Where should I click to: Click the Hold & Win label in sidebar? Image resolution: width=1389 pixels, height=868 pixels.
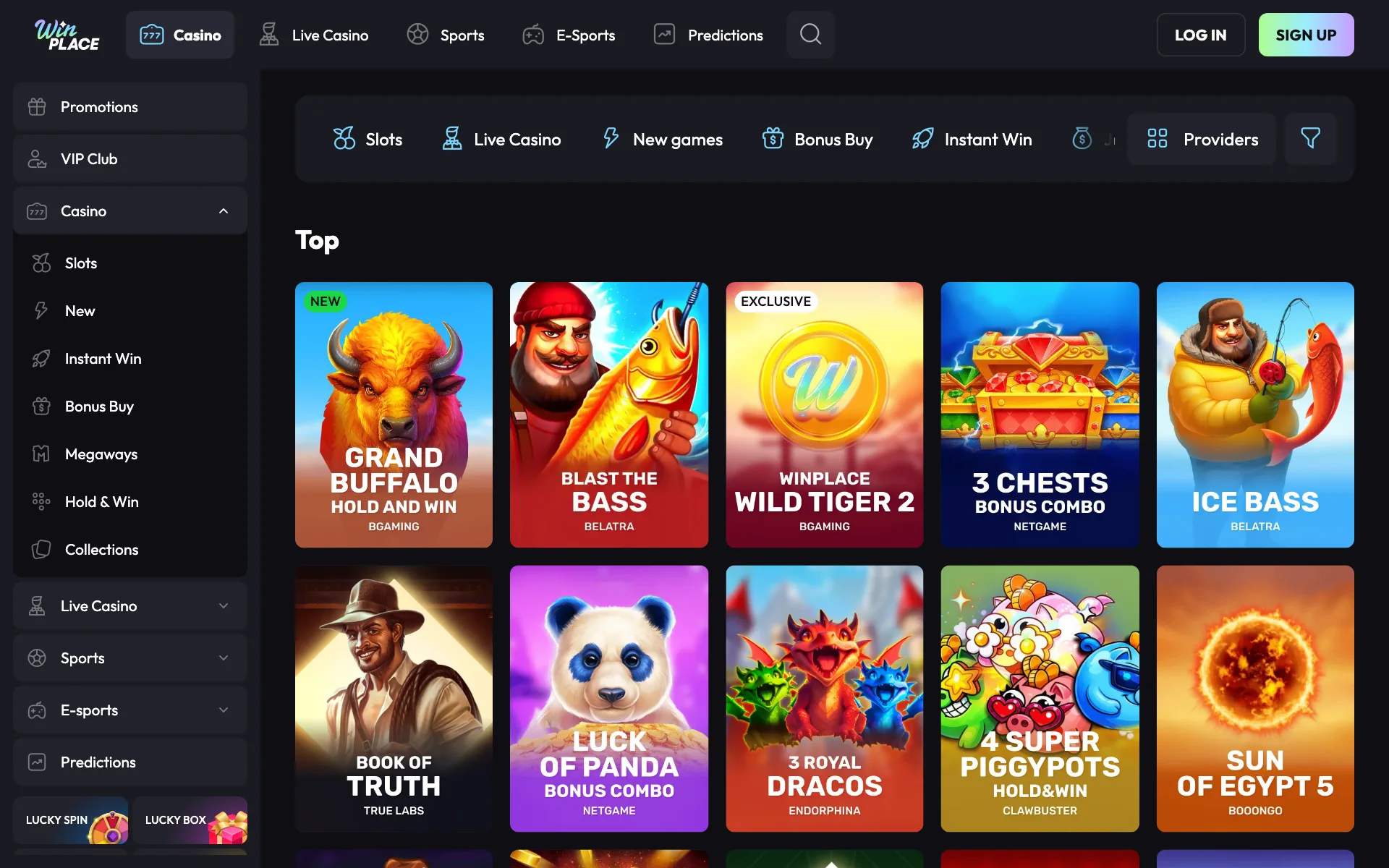(x=102, y=502)
